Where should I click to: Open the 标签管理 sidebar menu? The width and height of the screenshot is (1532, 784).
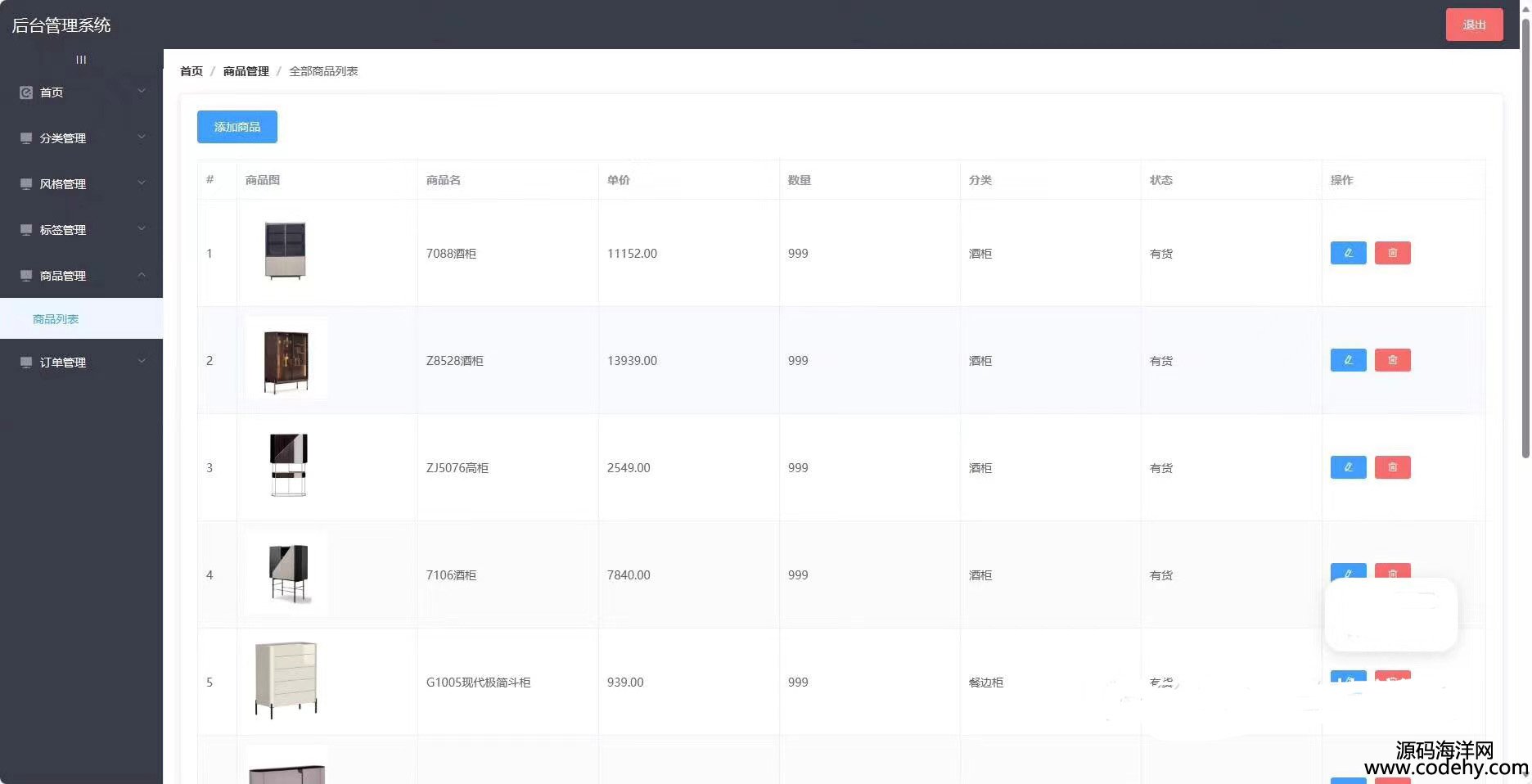tap(81, 230)
